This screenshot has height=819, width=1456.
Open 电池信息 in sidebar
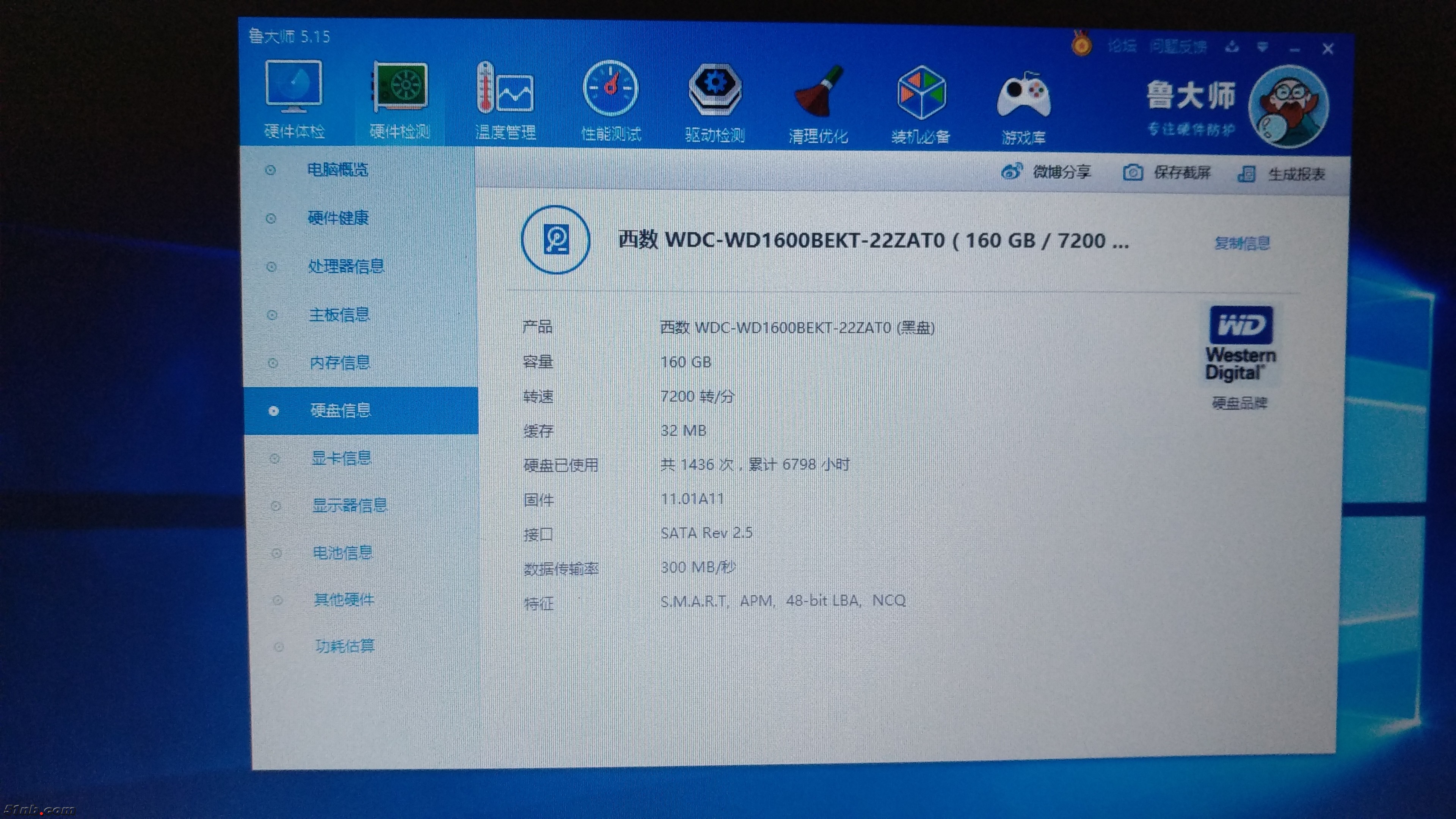coord(342,552)
